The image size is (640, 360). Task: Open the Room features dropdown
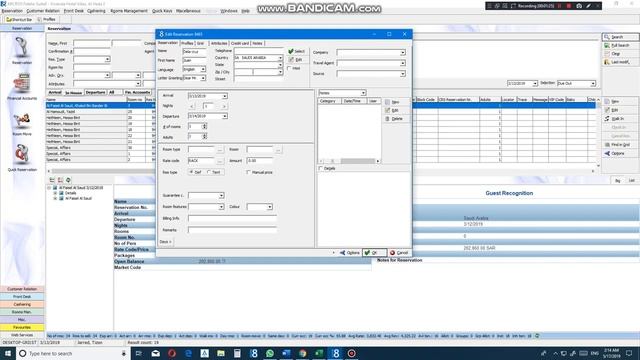pyautogui.click(x=221, y=207)
